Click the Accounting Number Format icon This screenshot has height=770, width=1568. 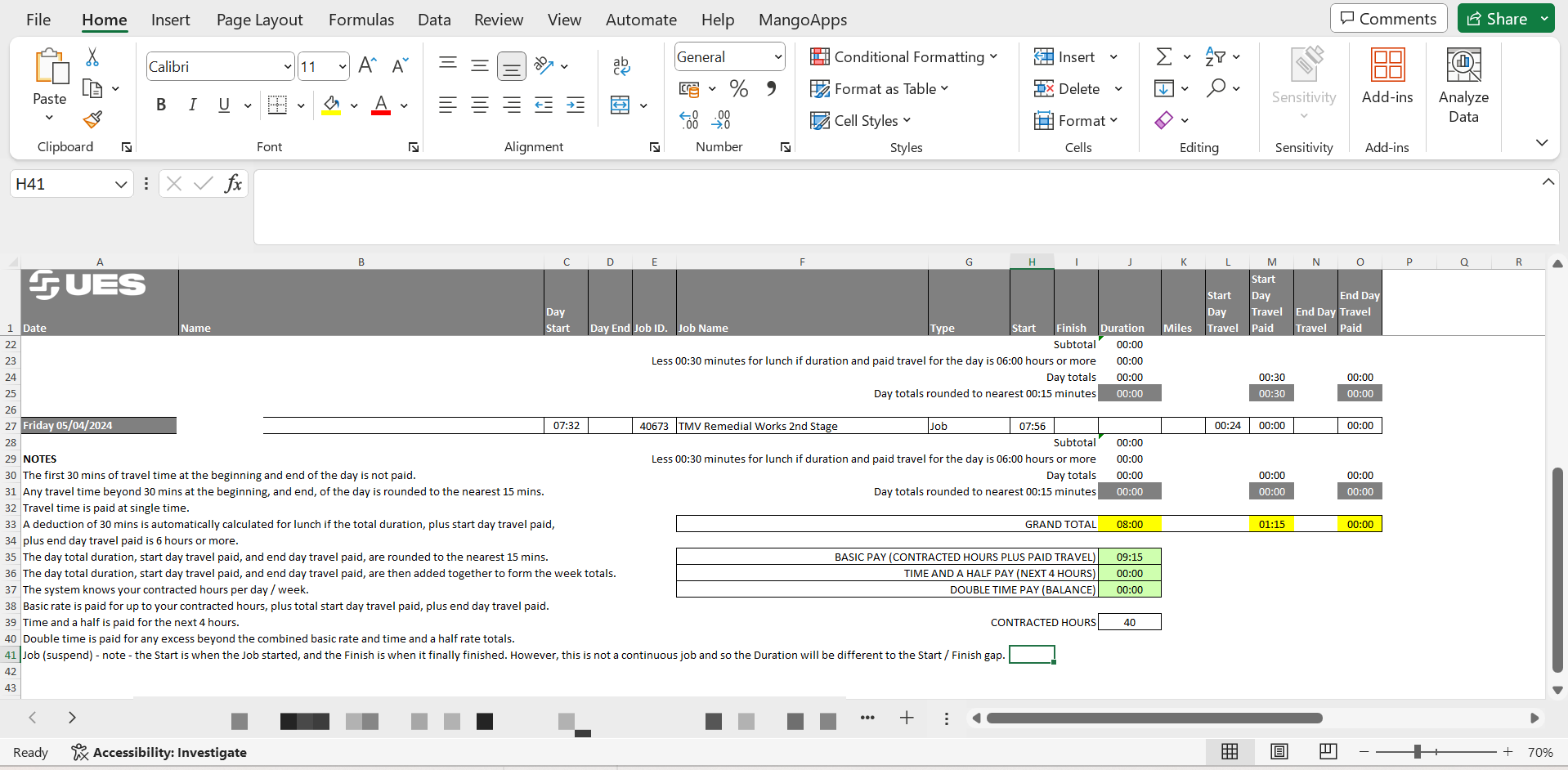690,88
